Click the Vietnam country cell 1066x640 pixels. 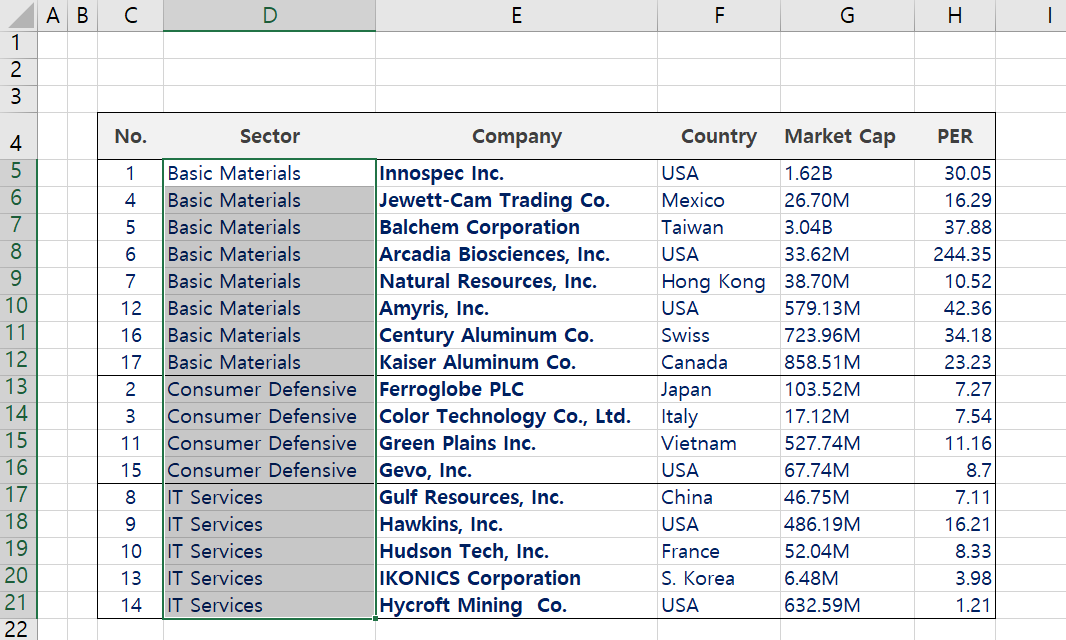(719, 443)
